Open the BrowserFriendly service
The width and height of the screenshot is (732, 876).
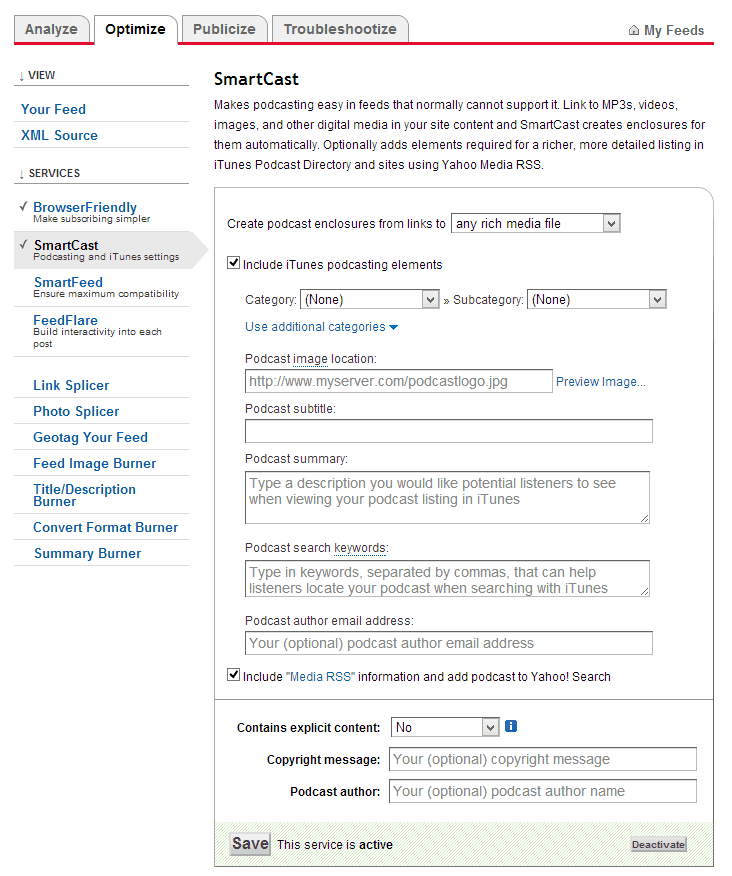pyautogui.click(x=85, y=208)
